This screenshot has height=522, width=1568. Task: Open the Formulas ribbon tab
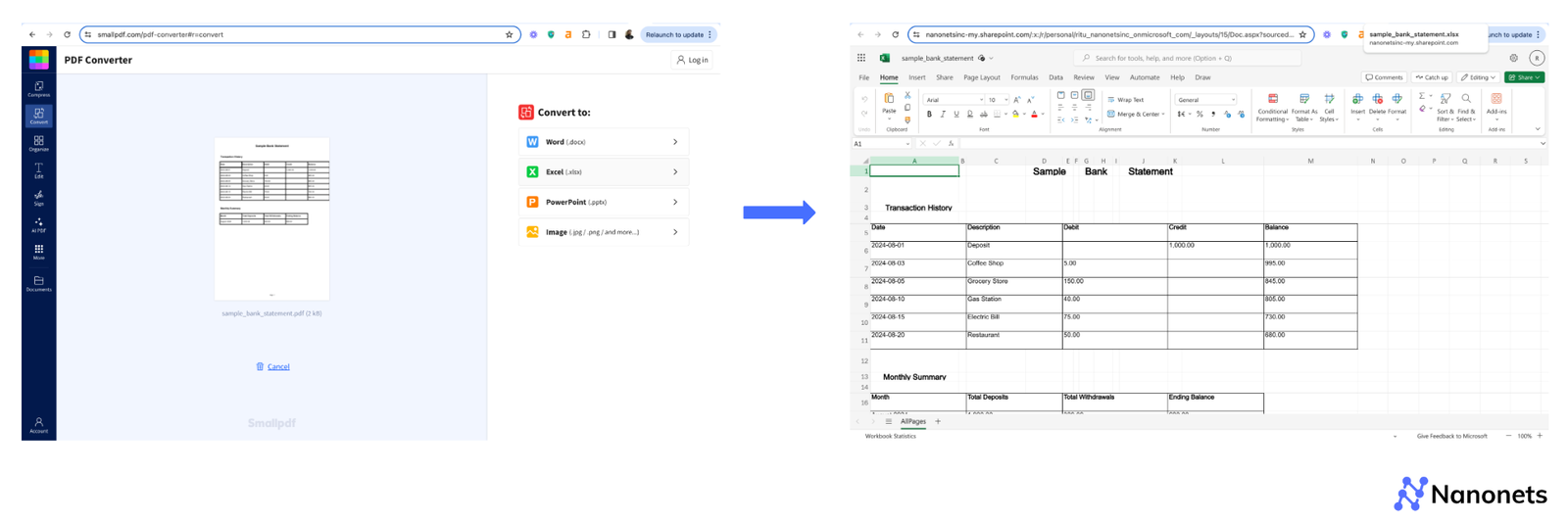pos(1024,77)
